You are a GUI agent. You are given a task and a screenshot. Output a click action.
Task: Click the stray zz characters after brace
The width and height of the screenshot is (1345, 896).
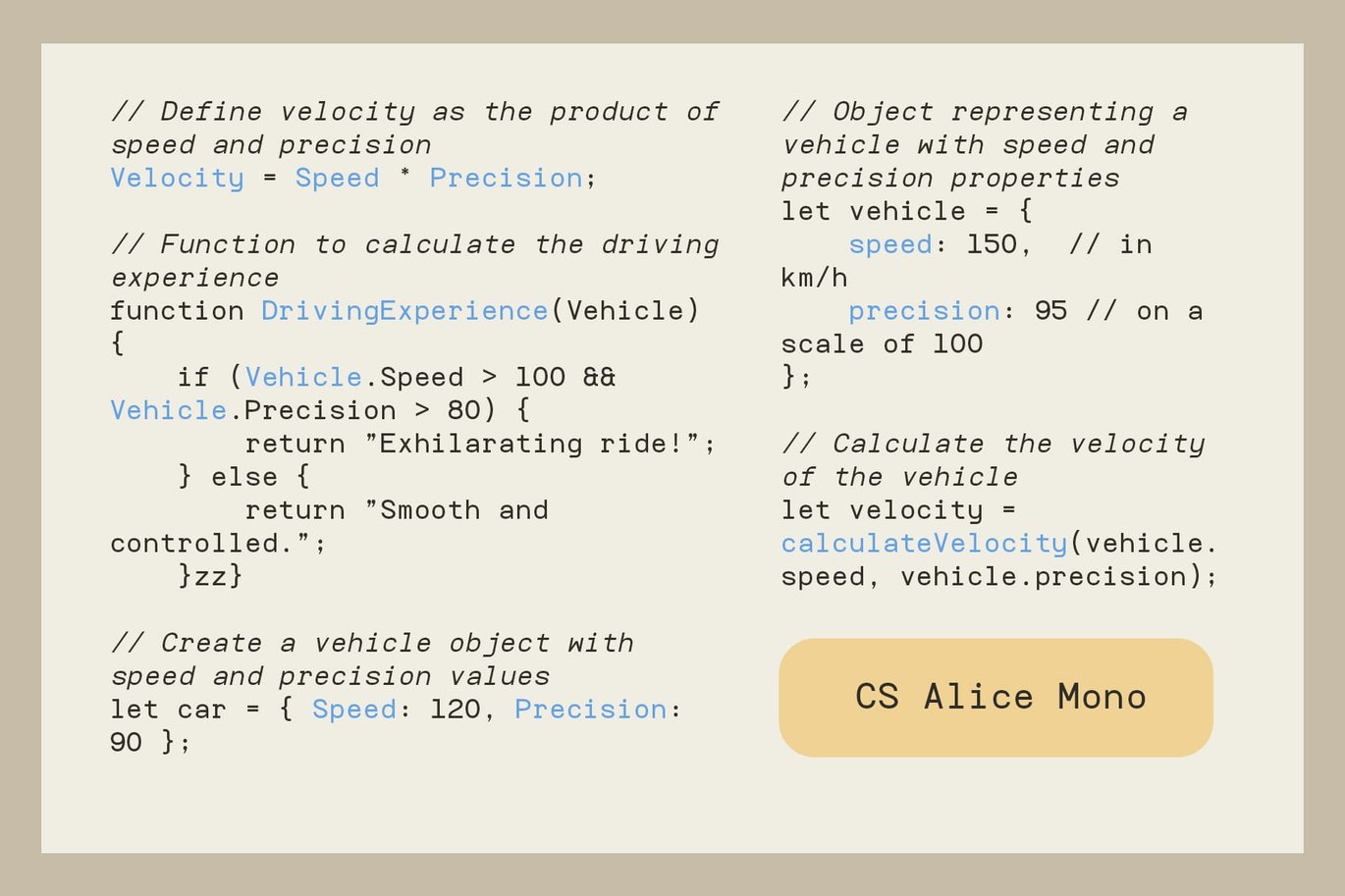point(211,577)
